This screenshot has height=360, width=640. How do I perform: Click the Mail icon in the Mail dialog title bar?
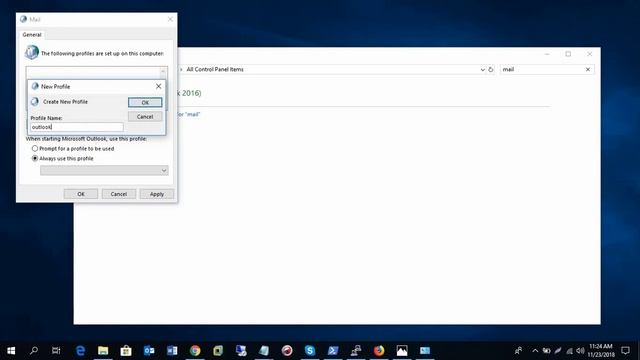click(x=24, y=19)
